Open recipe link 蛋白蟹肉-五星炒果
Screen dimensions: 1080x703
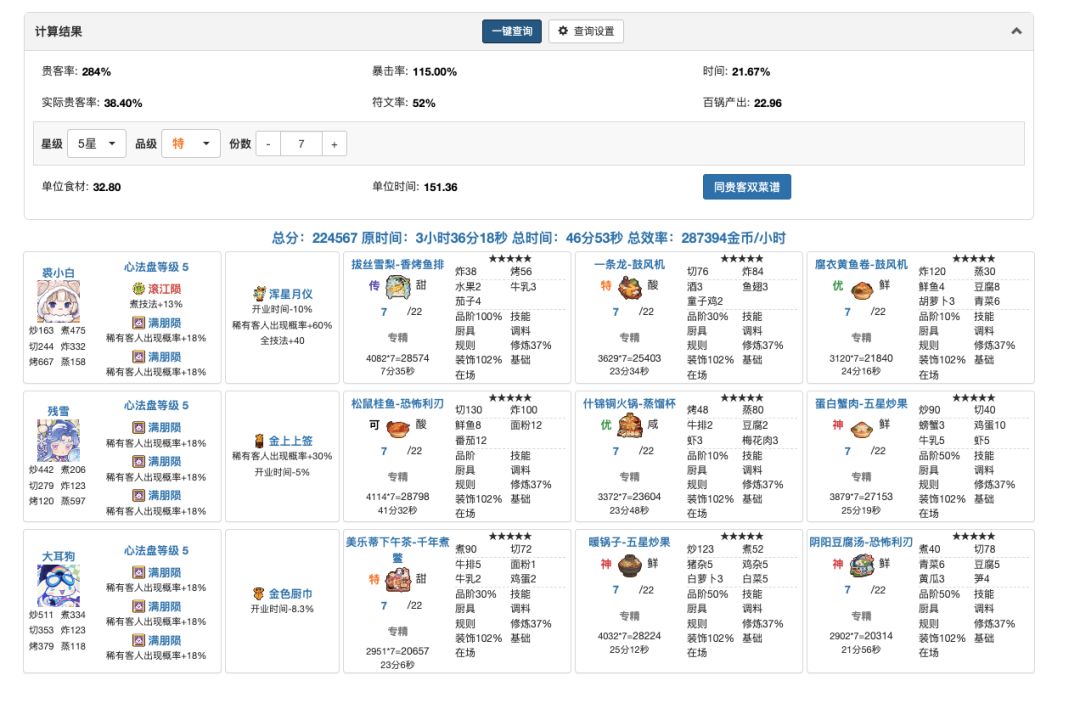click(x=861, y=403)
